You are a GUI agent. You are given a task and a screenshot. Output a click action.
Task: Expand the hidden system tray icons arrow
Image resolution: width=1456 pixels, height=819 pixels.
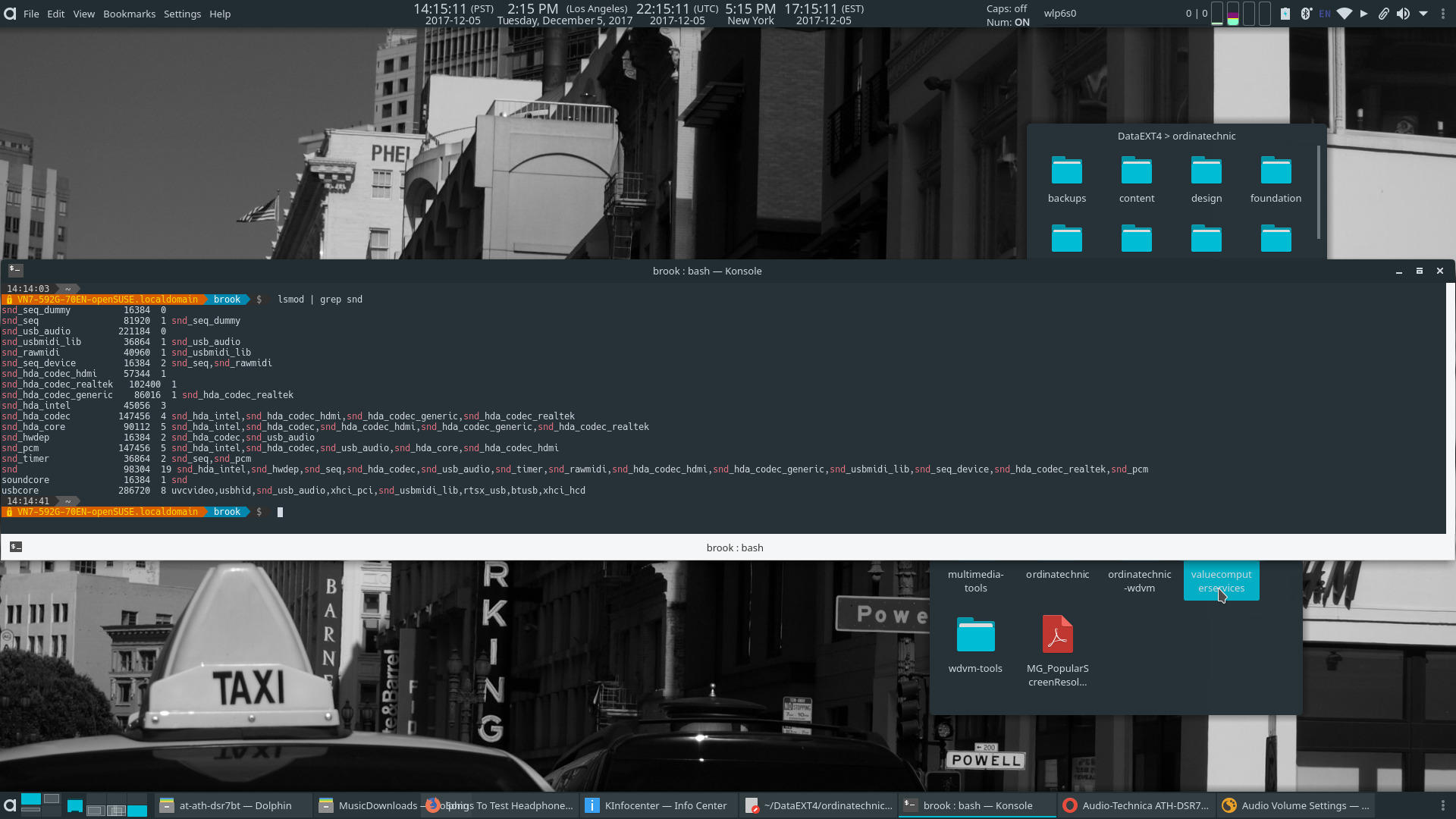pos(1423,14)
